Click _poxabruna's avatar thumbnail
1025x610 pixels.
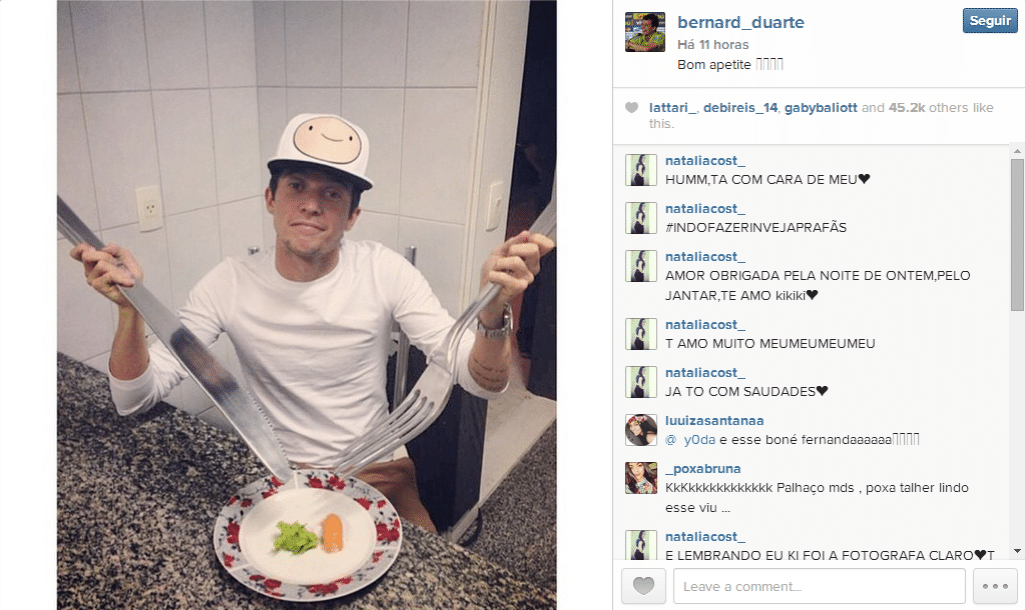click(x=641, y=478)
